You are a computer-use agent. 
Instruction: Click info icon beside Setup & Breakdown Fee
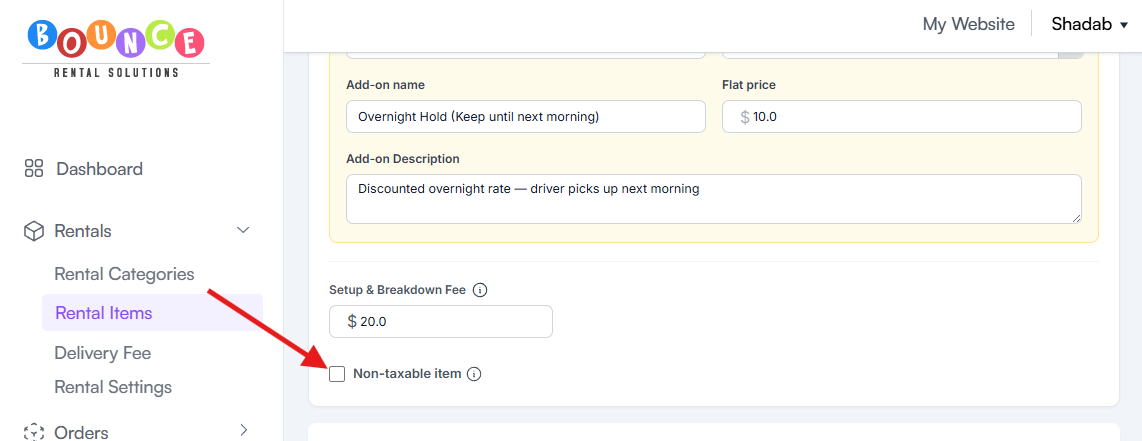480,290
